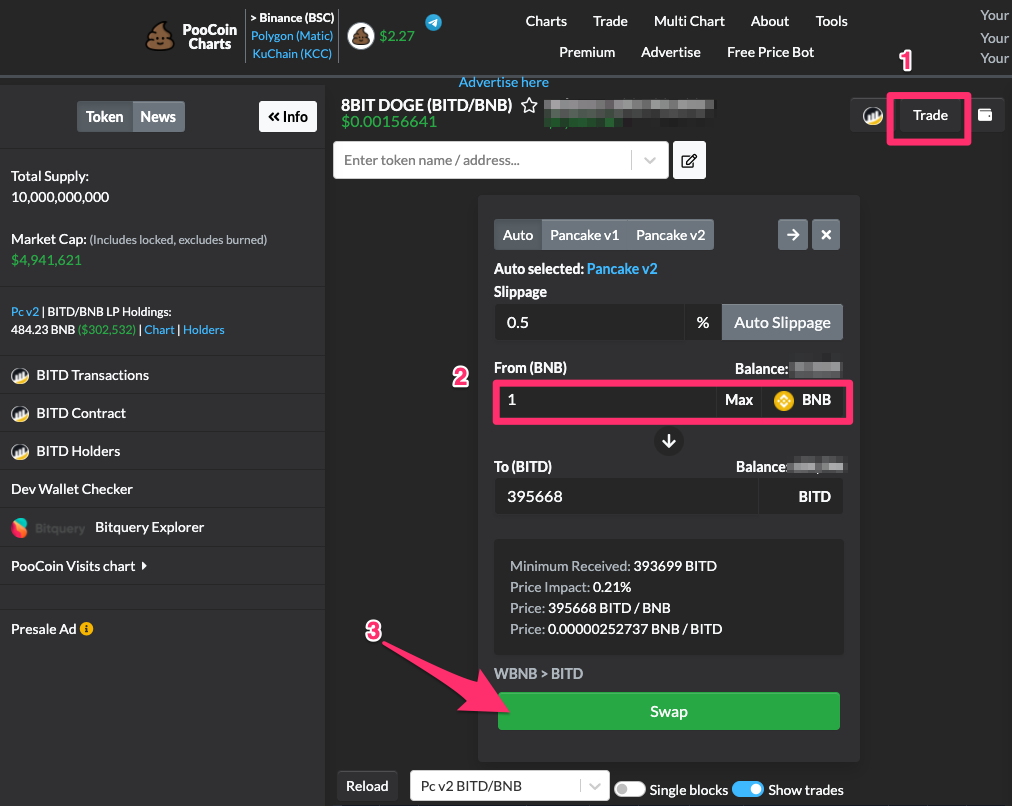The width and height of the screenshot is (1012, 806).
Task: Select the Binance (BSC) network
Action: coord(292,18)
